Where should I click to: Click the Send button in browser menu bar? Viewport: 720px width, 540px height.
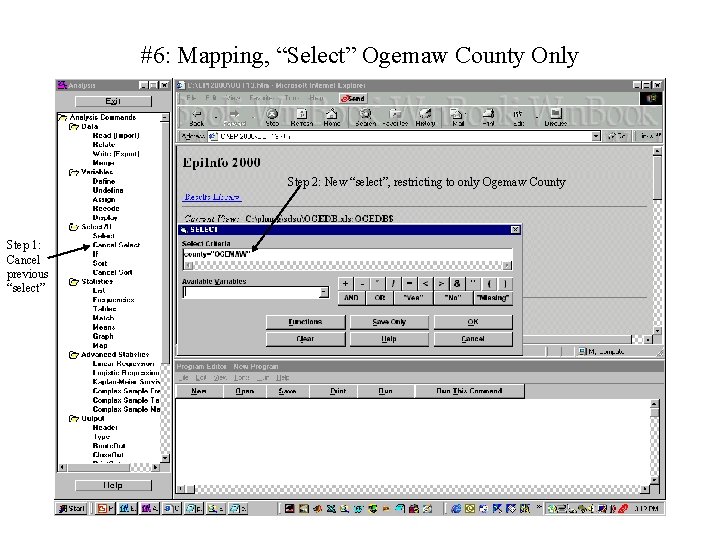click(x=353, y=98)
